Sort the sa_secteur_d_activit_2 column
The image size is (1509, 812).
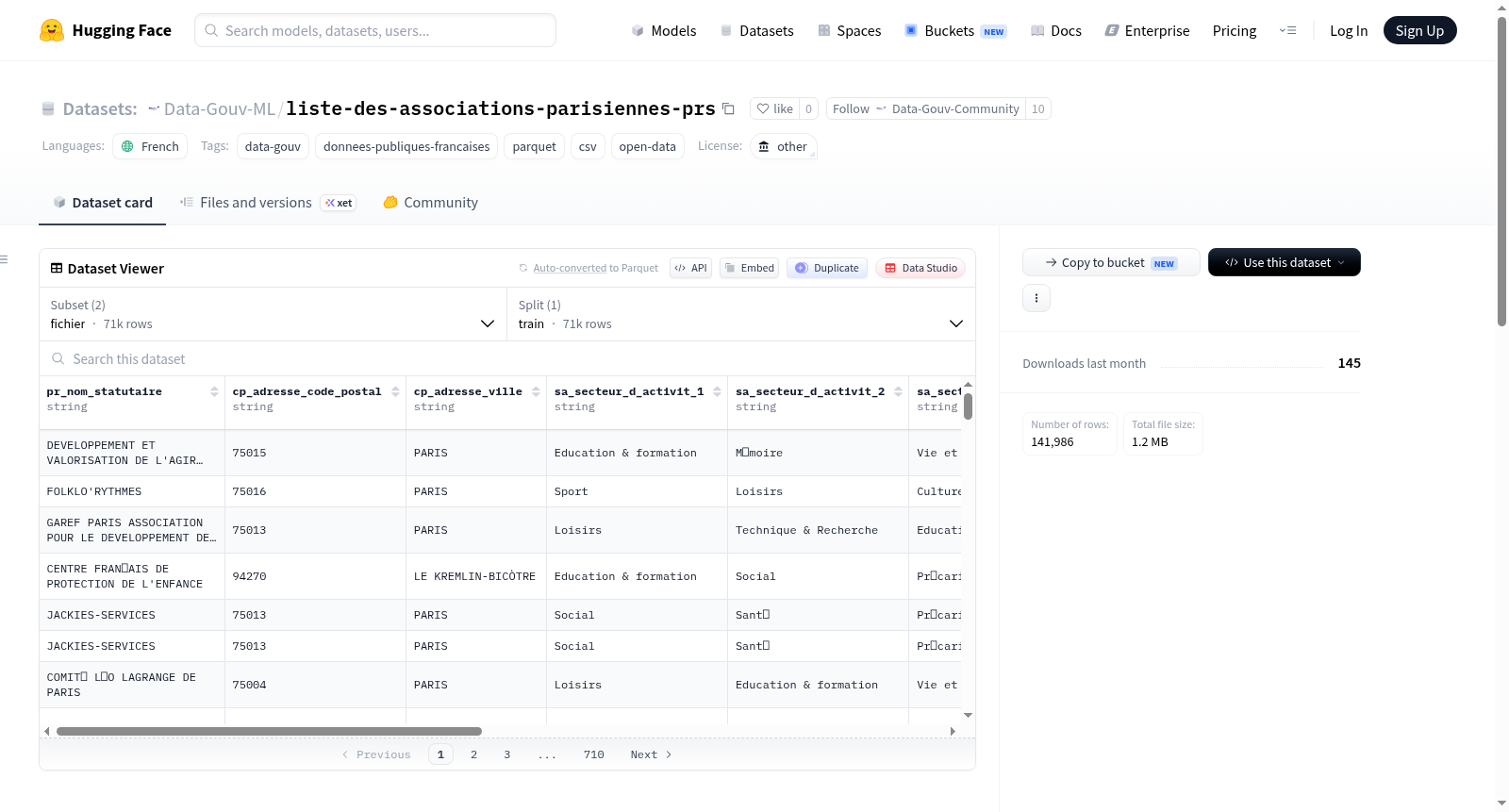coord(898,391)
